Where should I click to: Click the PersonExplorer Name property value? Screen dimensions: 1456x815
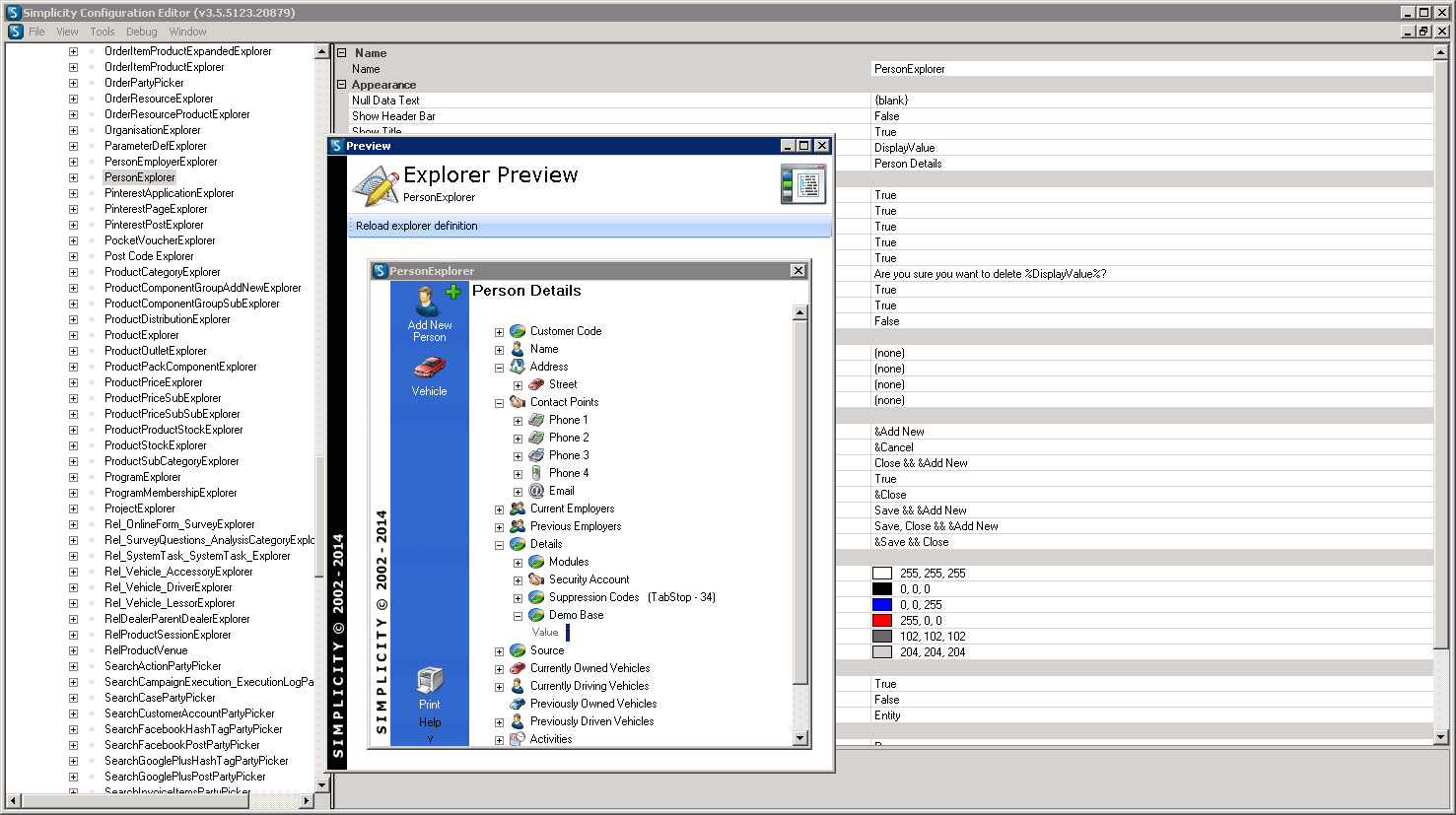click(1151, 69)
